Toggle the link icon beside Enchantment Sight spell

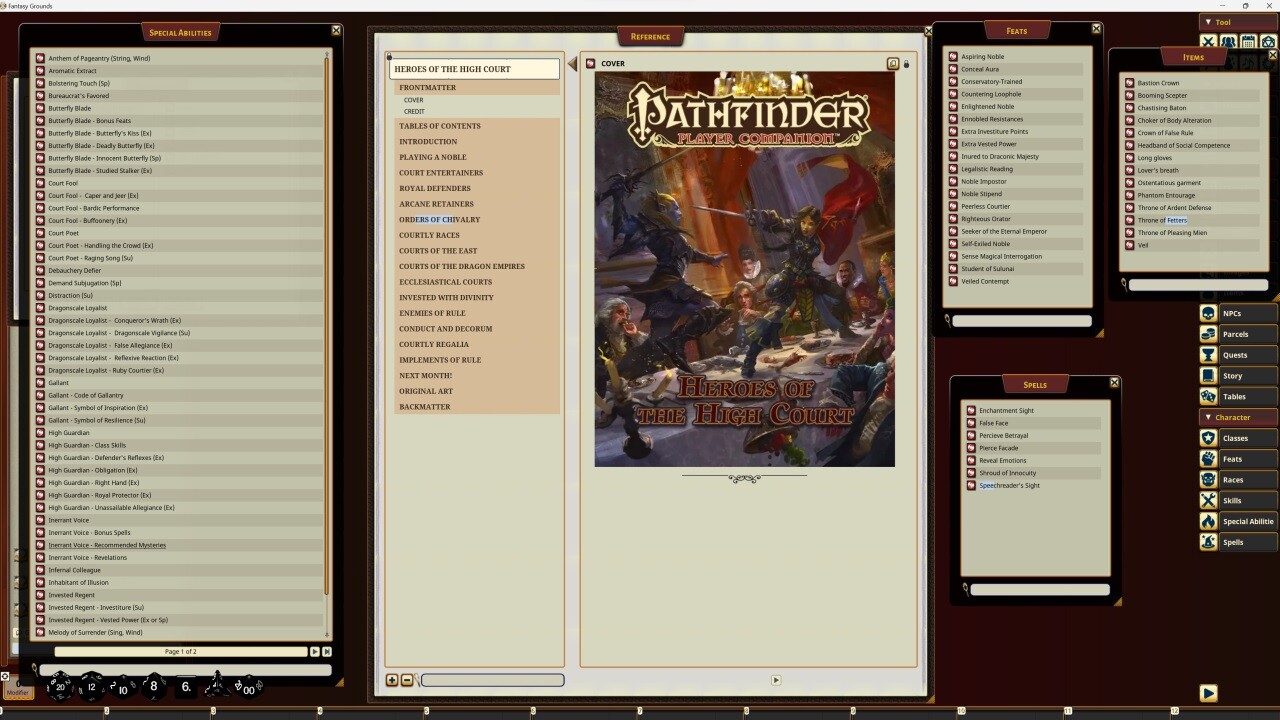[x=971, y=410]
